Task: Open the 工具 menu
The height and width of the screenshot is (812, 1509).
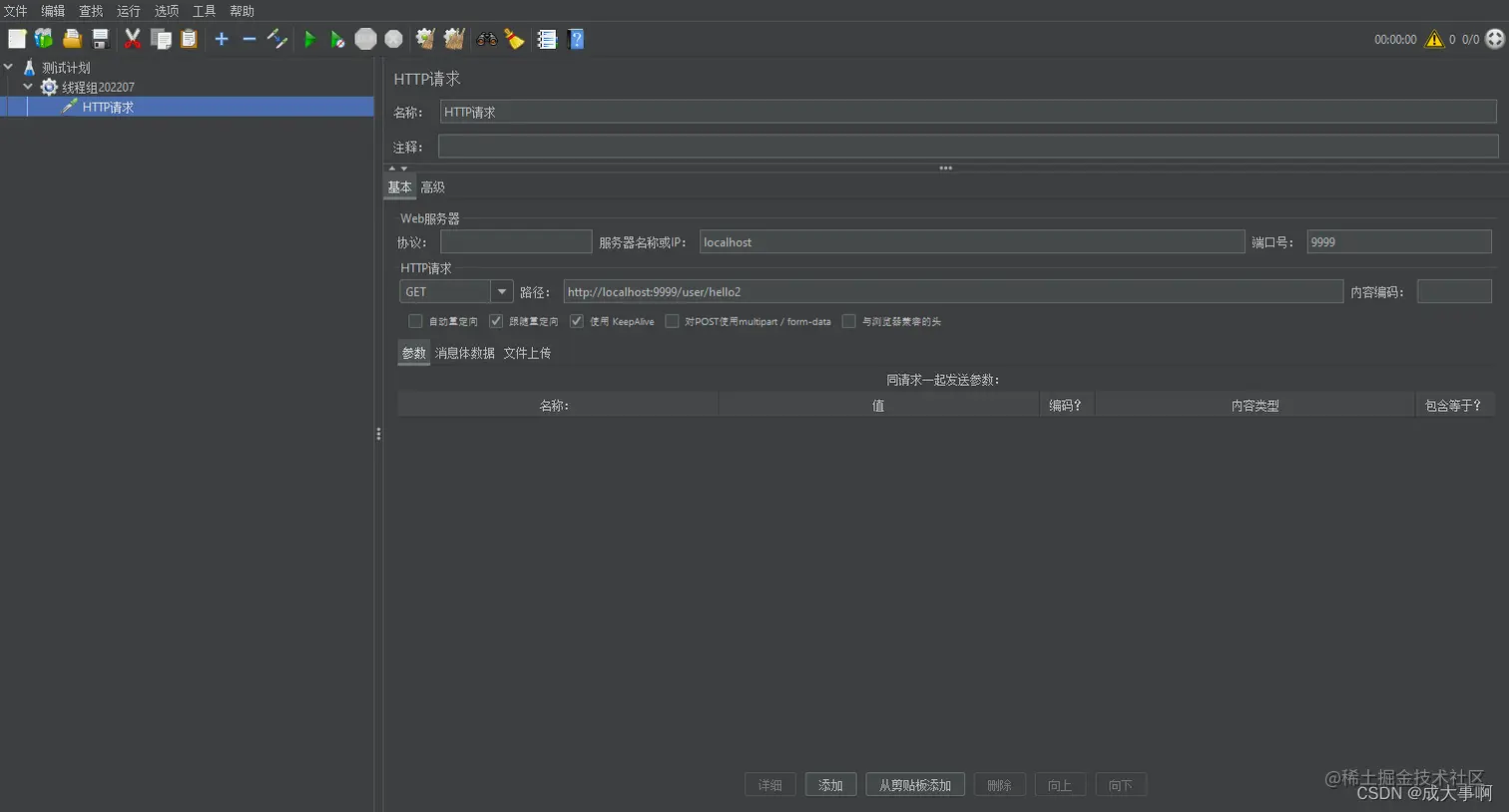Action: (x=205, y=11)
